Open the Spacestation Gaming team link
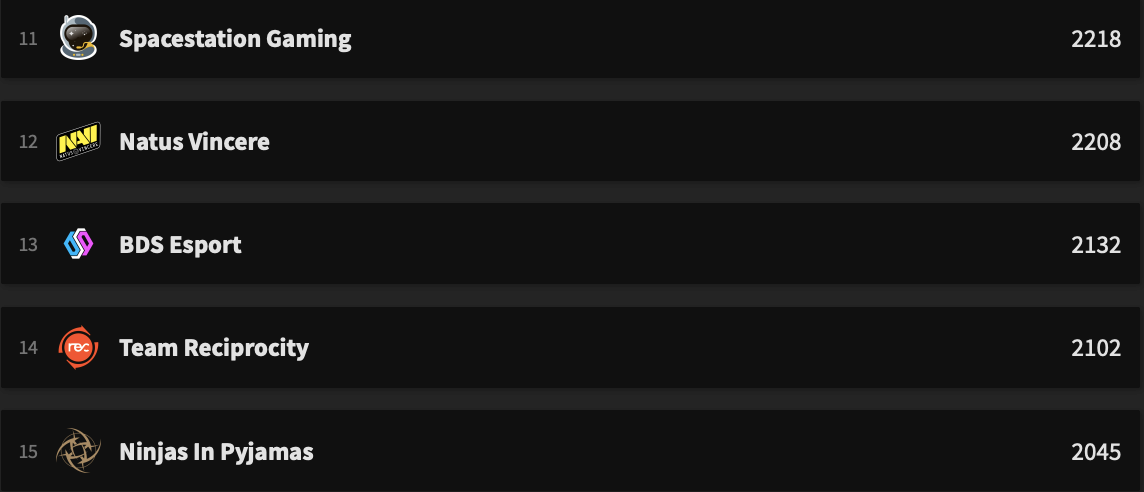This screenshot has height=492, width=1144. click(x=235, y=39)
